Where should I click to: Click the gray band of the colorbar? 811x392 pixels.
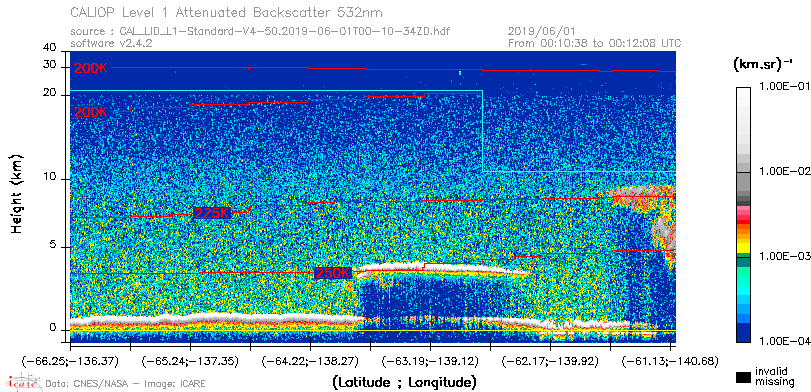tap(744, 183)
